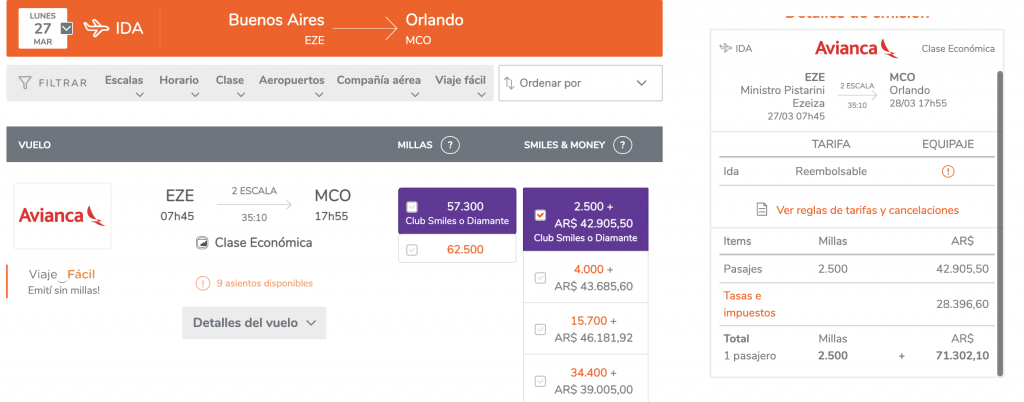Select the 4.000 + AR$ 43.685,60 option
Viewport: 1024px width, 402px height.
(x=540, y=278)
